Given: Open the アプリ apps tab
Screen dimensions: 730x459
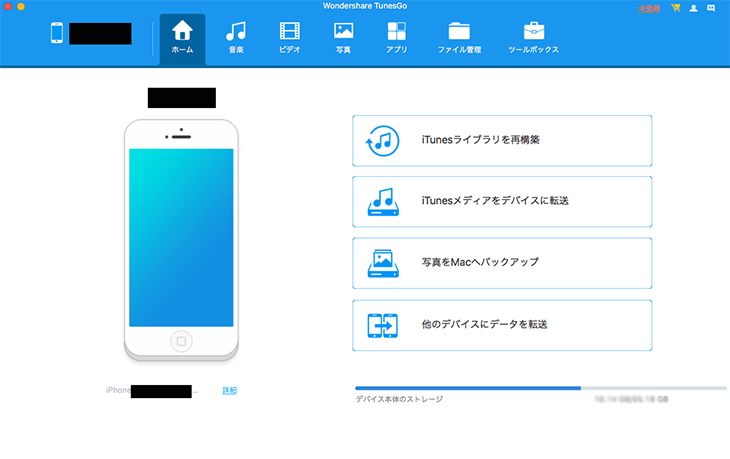Looking at the screenshot, I should pos(397,38).
